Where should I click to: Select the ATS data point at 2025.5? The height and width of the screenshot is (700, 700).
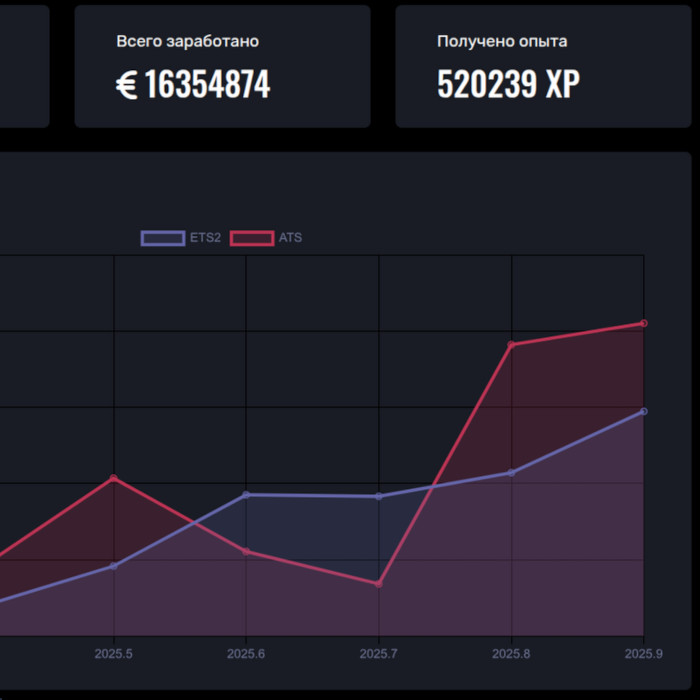(x=114, y=478)
